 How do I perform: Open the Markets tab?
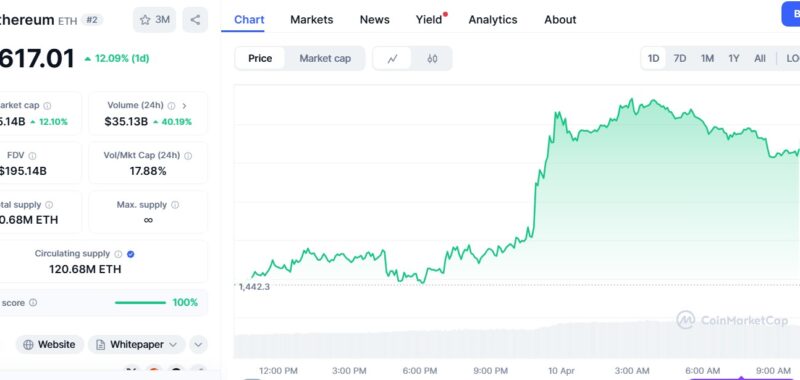pyautogui.click(x=312, y=20)
